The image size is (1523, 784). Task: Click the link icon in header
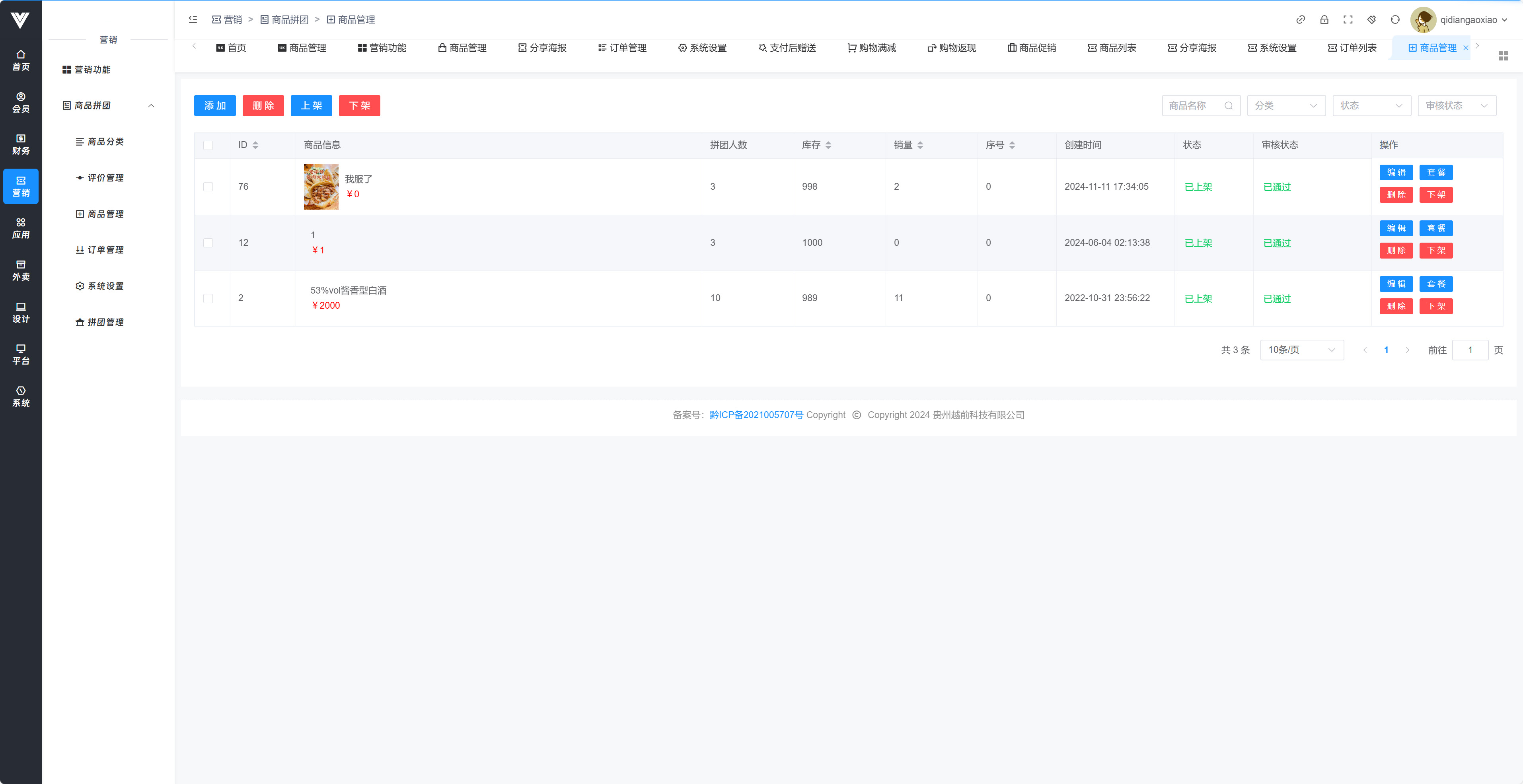coord(1300,19)
